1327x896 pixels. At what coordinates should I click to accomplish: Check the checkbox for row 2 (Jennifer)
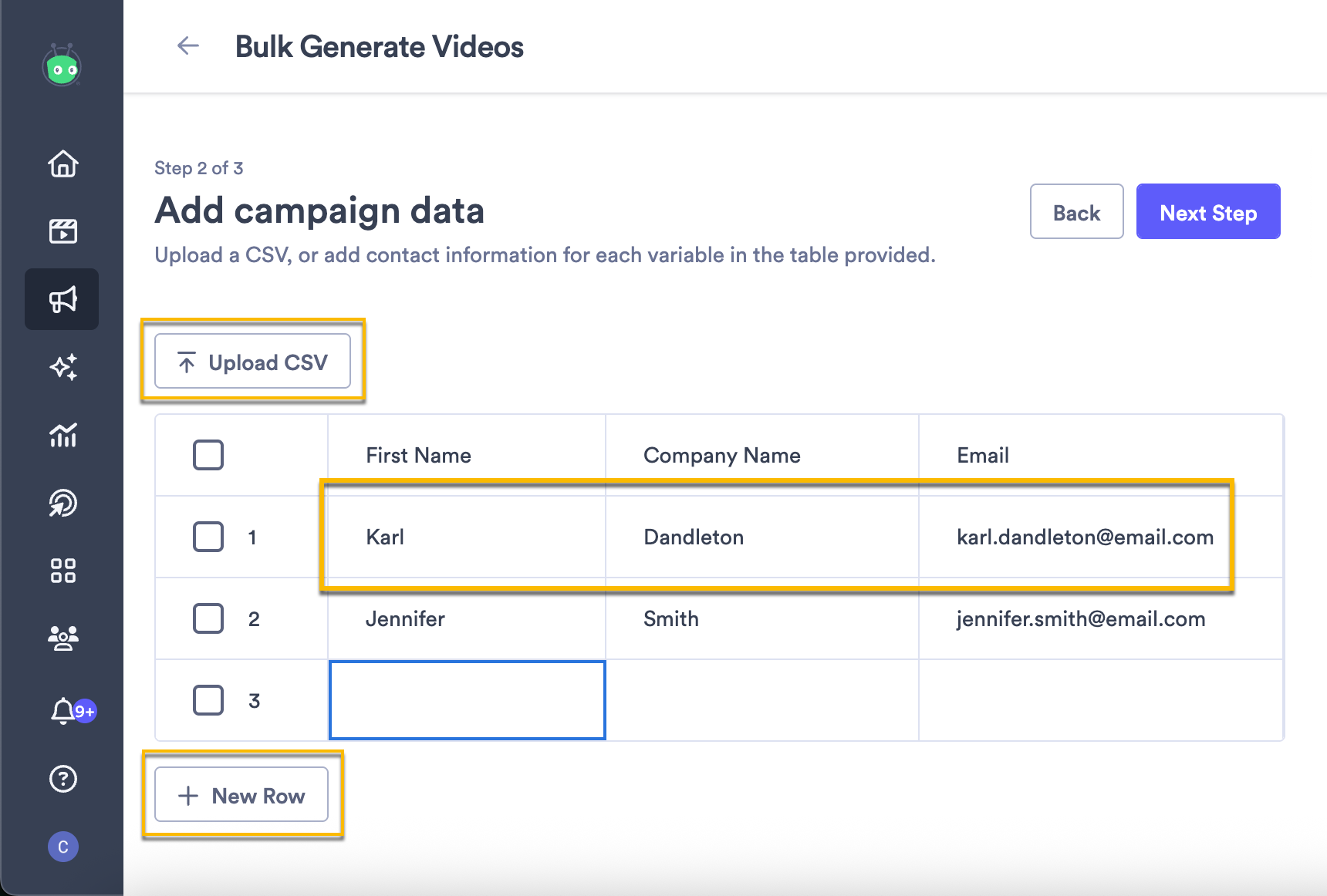click(208, 618)
